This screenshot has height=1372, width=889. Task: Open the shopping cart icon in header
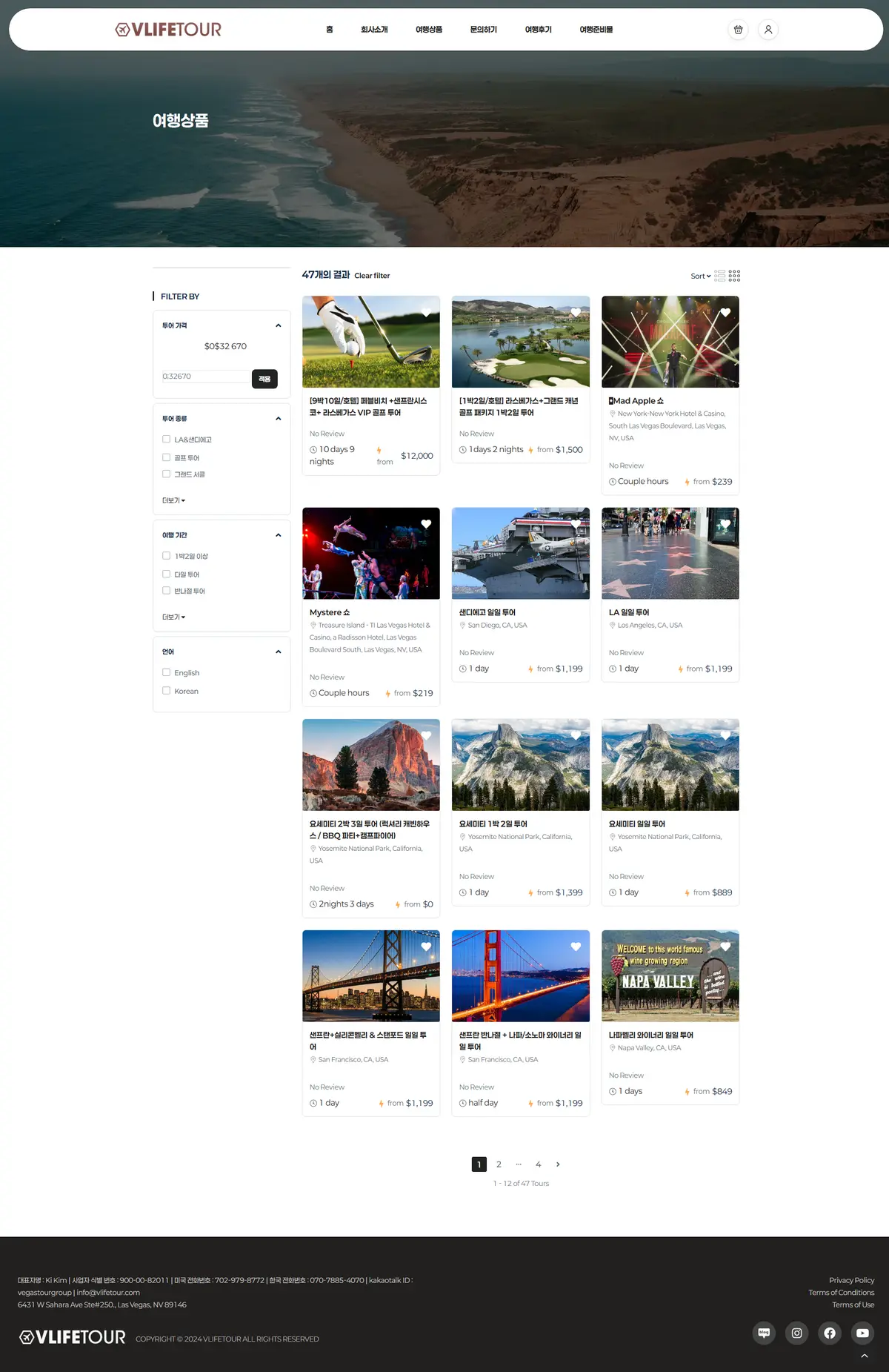738,30
